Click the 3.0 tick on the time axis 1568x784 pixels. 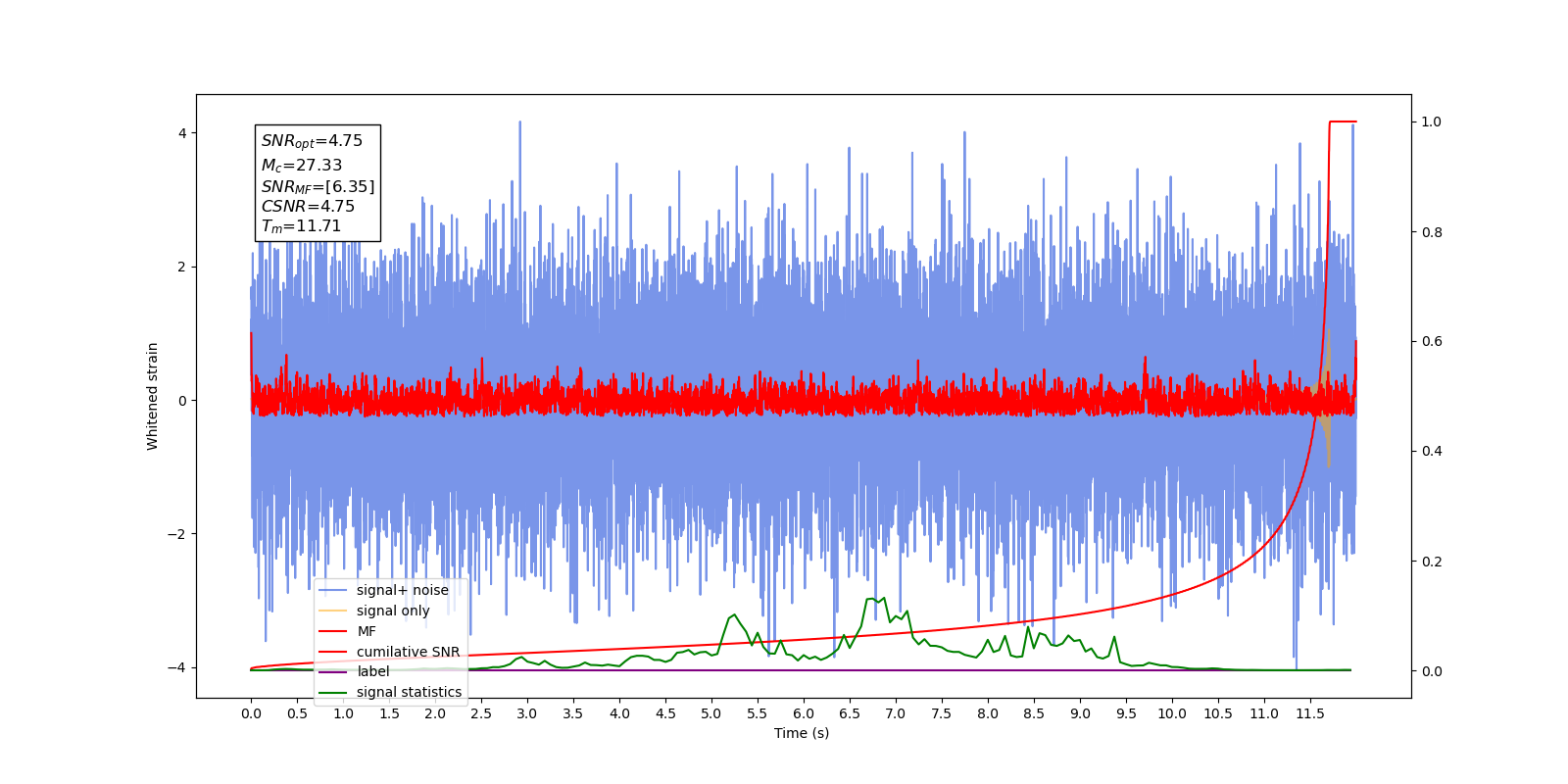coord(527,713)
